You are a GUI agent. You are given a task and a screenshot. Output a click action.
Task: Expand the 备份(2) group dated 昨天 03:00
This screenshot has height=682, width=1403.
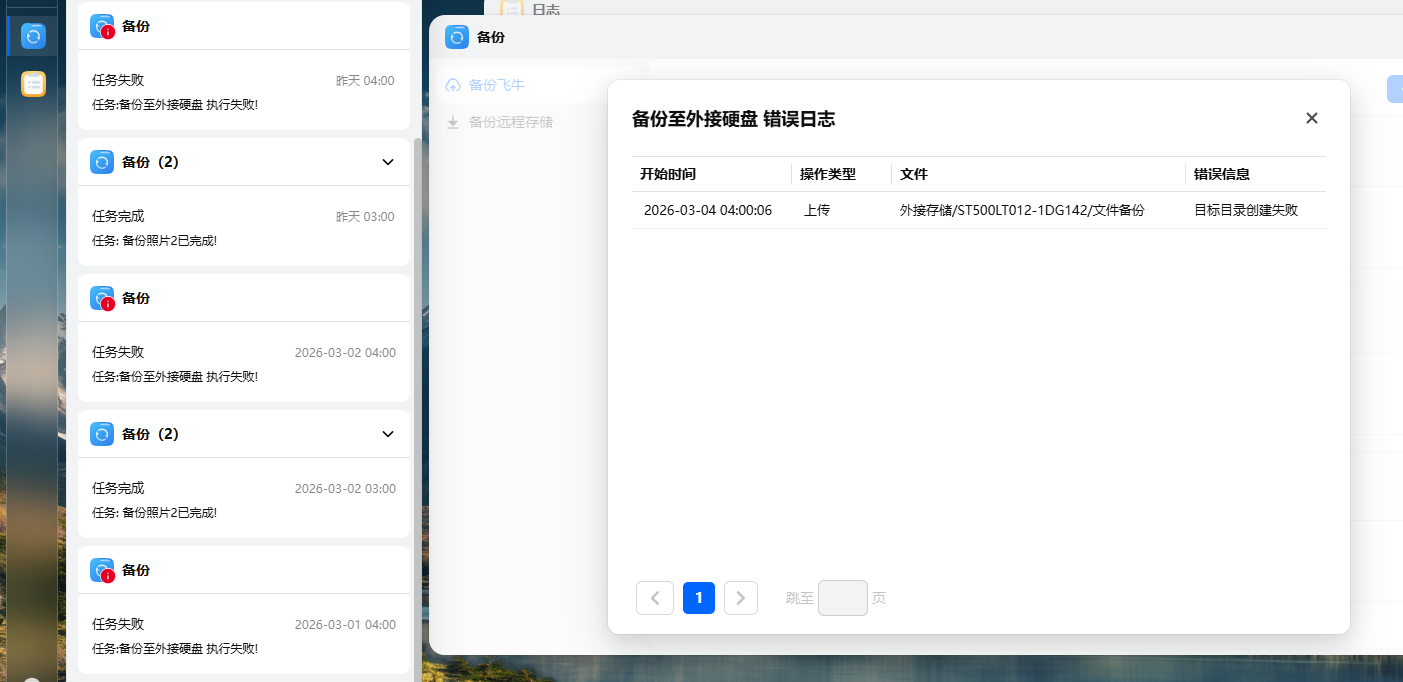coord(388,162)
